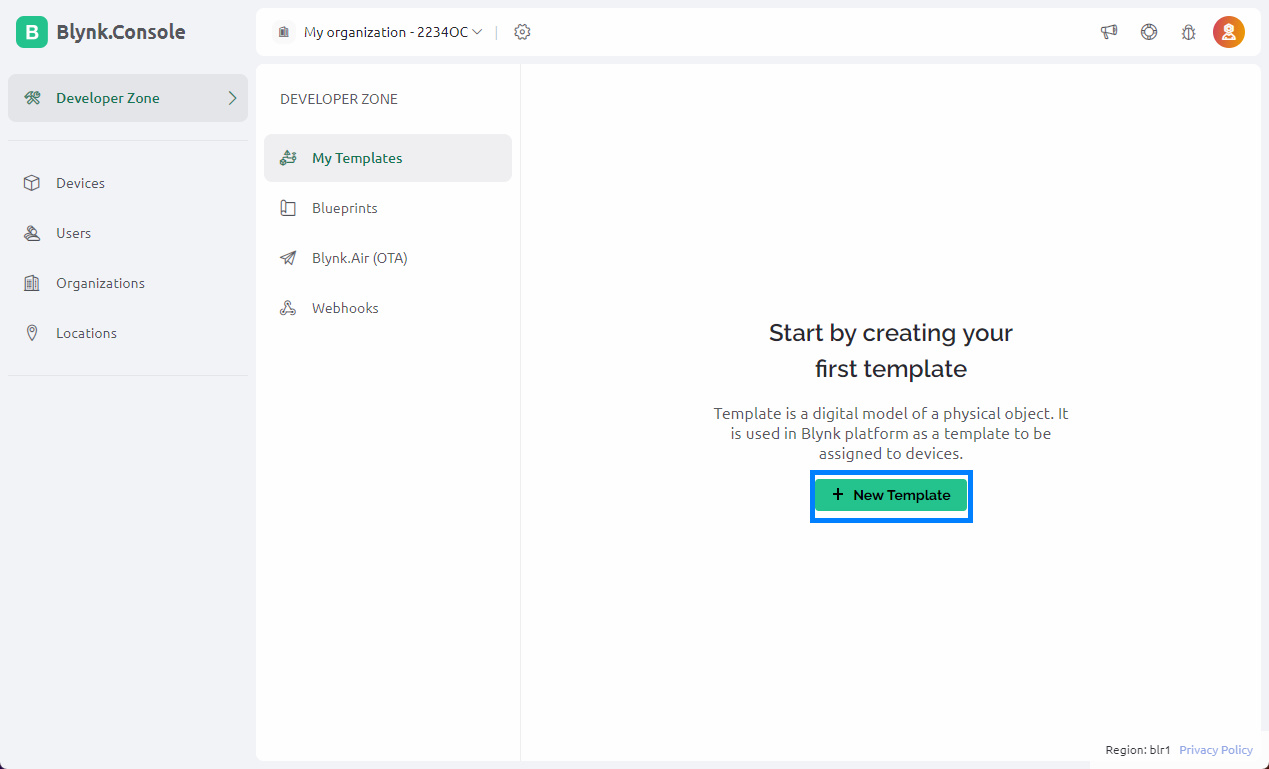Click the Blynk logo icon
The image size is (1269, 769).
coord(32,32)
